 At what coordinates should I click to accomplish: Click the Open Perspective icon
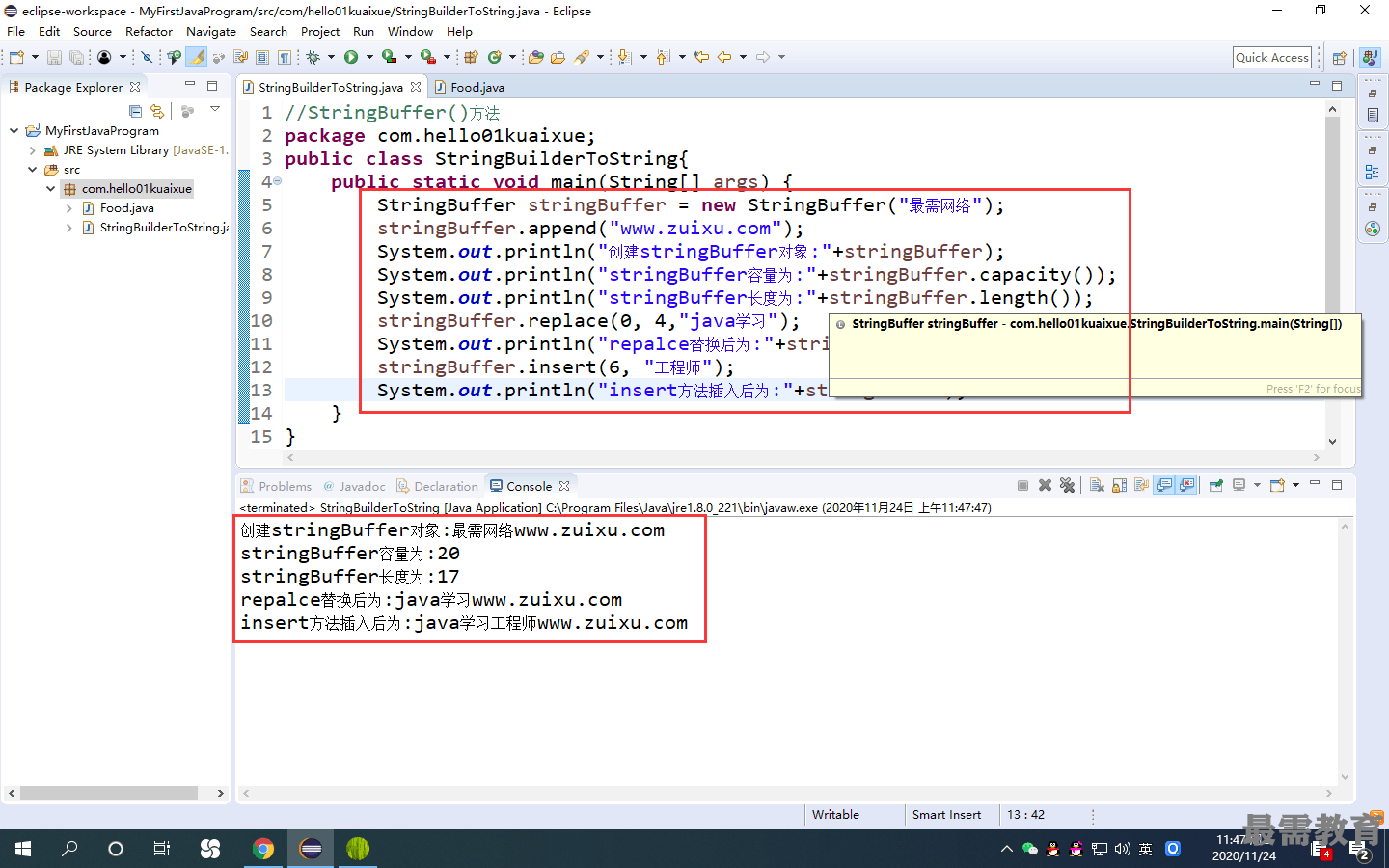coord(1339,57)
